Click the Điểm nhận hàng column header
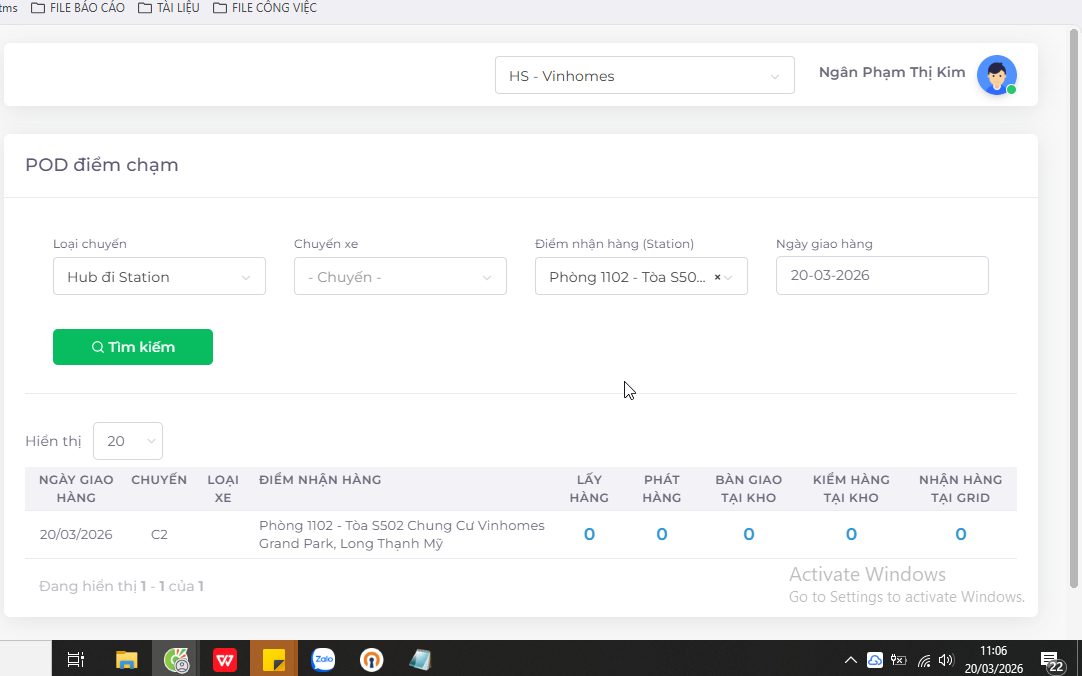Viewport: 1082px width, 676px height. (319, 479)
